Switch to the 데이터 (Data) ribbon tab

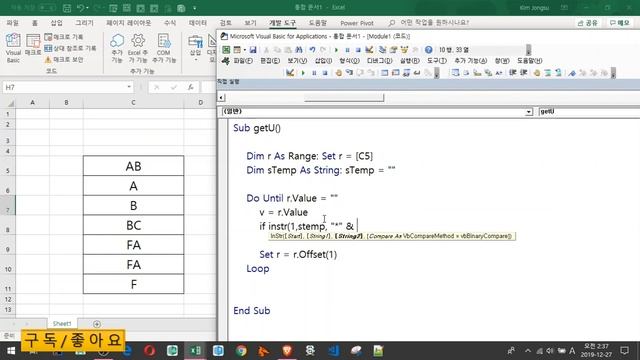(x=198, y=23)
